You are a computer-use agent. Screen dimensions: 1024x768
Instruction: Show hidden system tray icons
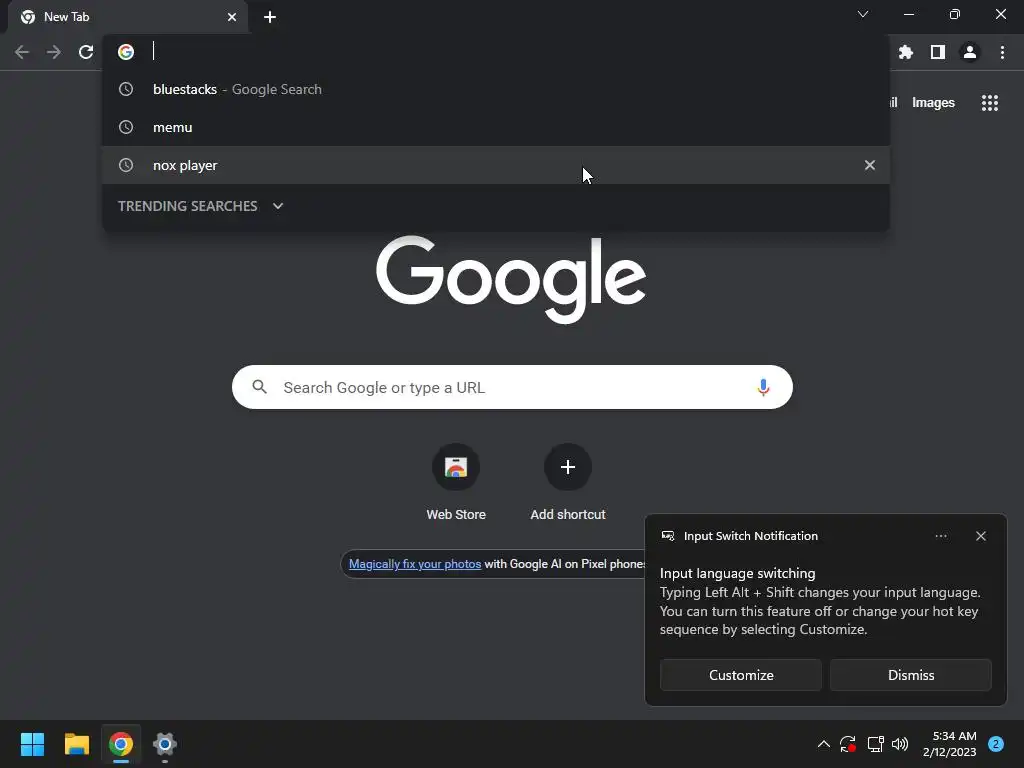point(824,744)
